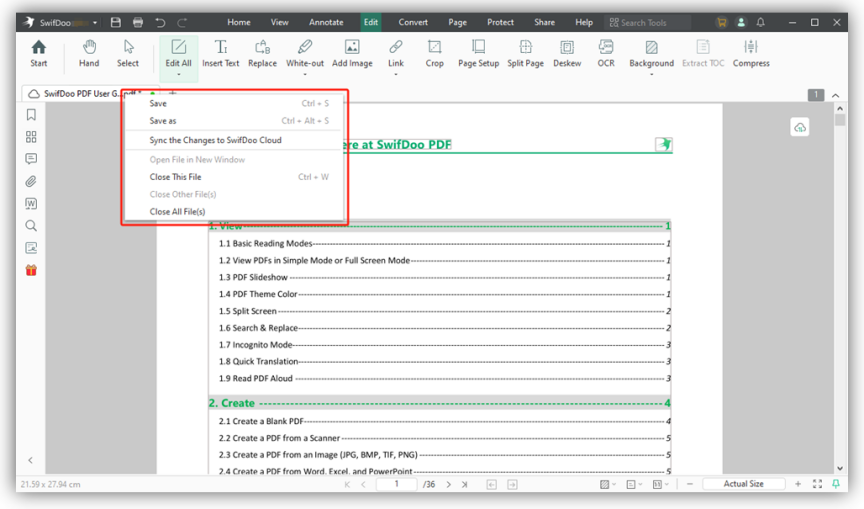Click the cloud upload button on page
This screenshot has height=509, width=864.
click(x=800, y=128)
